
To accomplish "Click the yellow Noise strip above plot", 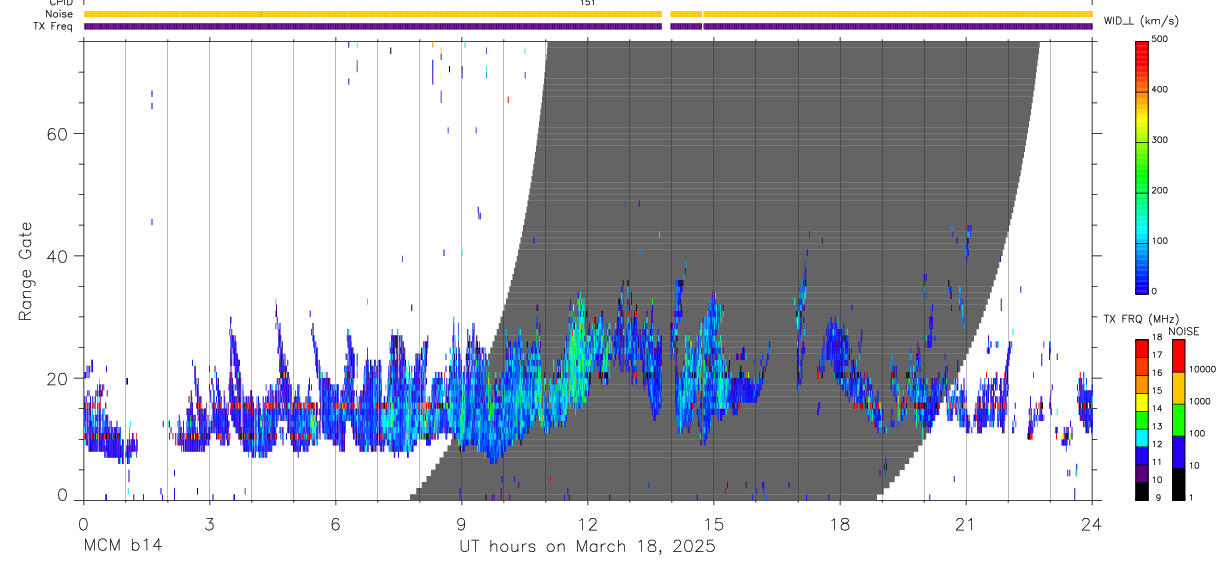I will [588, 14].
